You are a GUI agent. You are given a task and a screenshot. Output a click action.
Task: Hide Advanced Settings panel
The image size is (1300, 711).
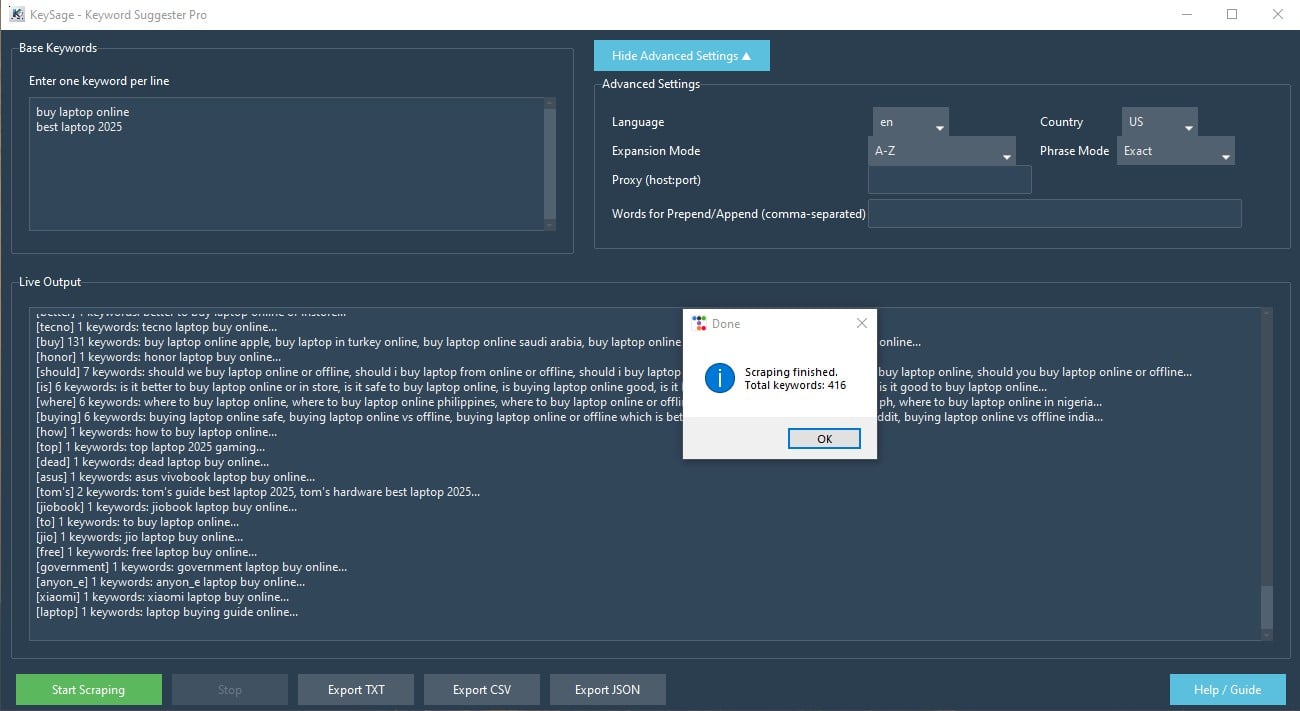click(681, 56)
